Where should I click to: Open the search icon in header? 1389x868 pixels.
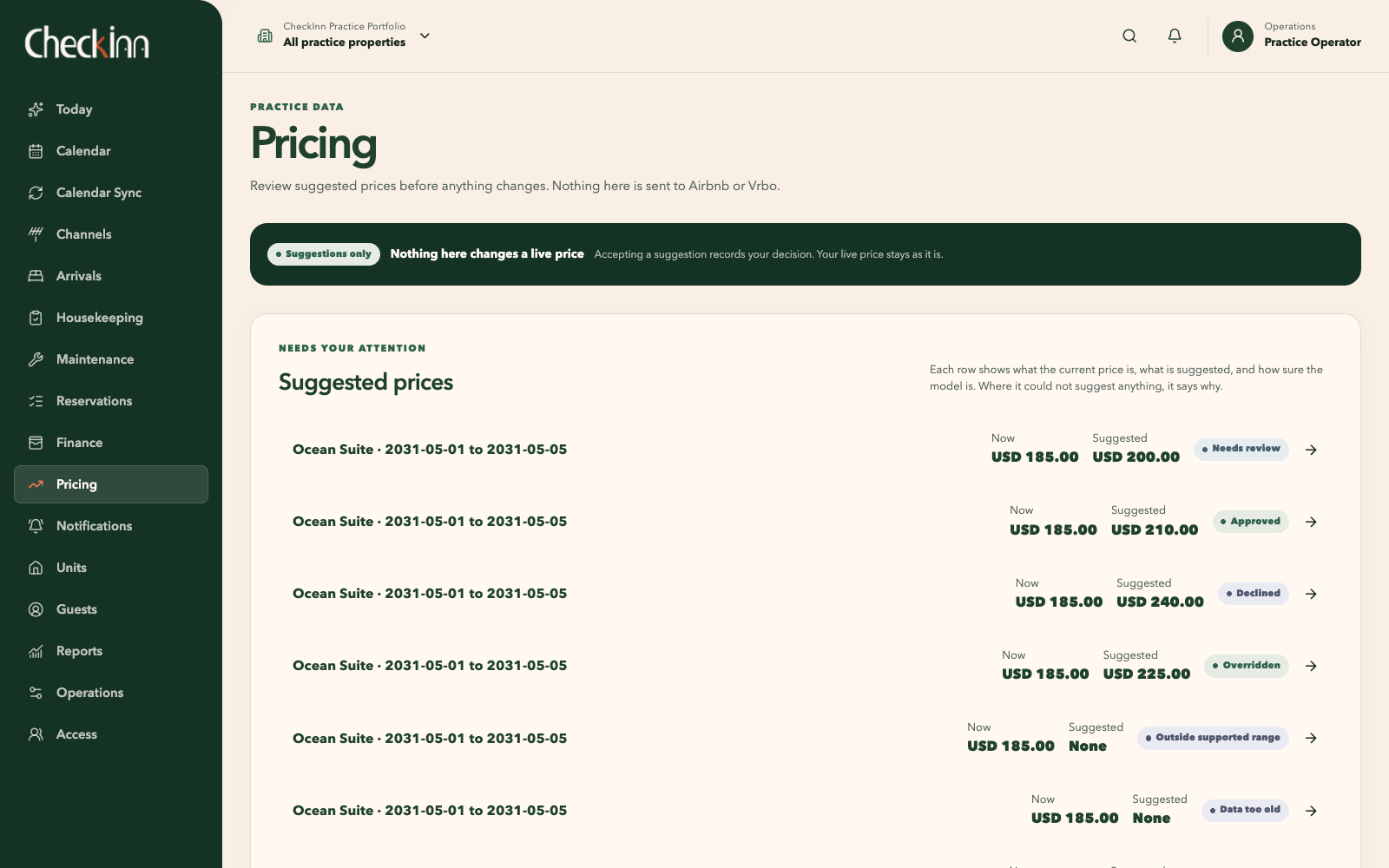[x=1129, y=36]
